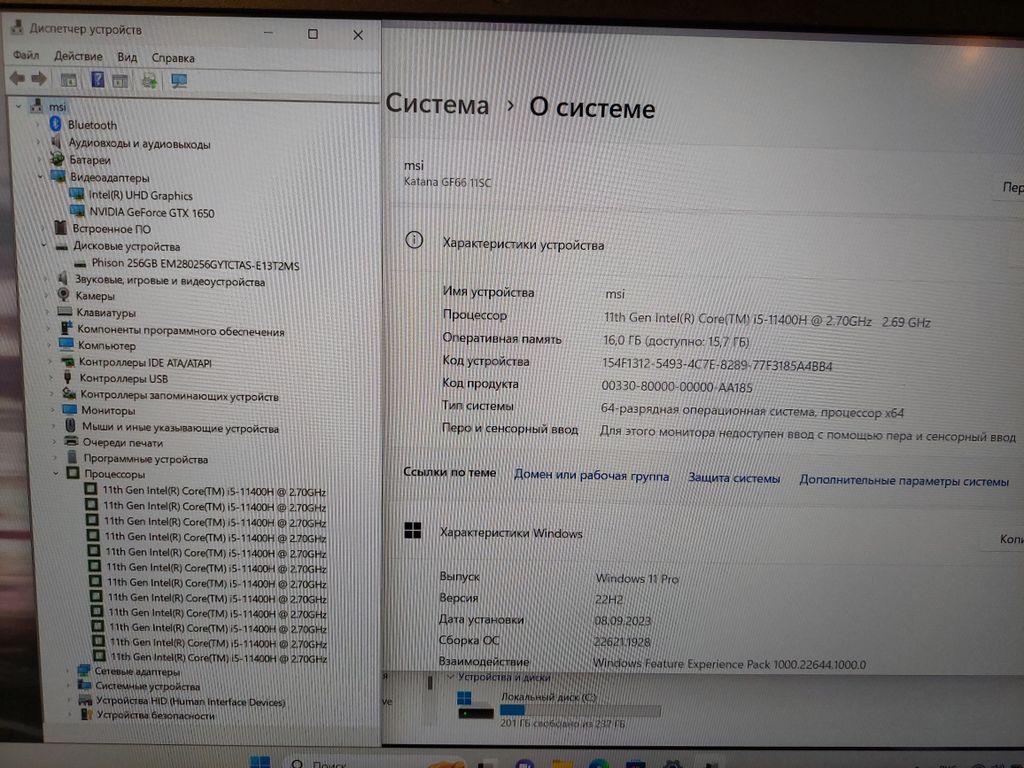Image resolution: width=1024 pixels, height=768 pixels.
Task: Expand the Сетевые адаптеры category
Action: 69,671
